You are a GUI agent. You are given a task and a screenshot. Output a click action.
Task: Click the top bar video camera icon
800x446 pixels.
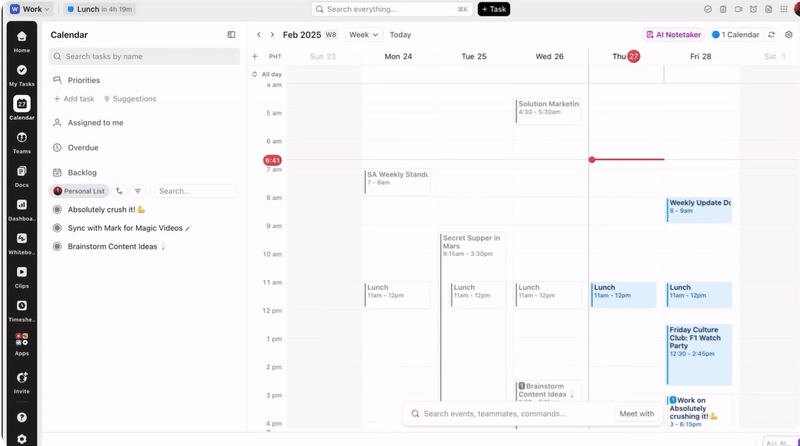point(738,9)
